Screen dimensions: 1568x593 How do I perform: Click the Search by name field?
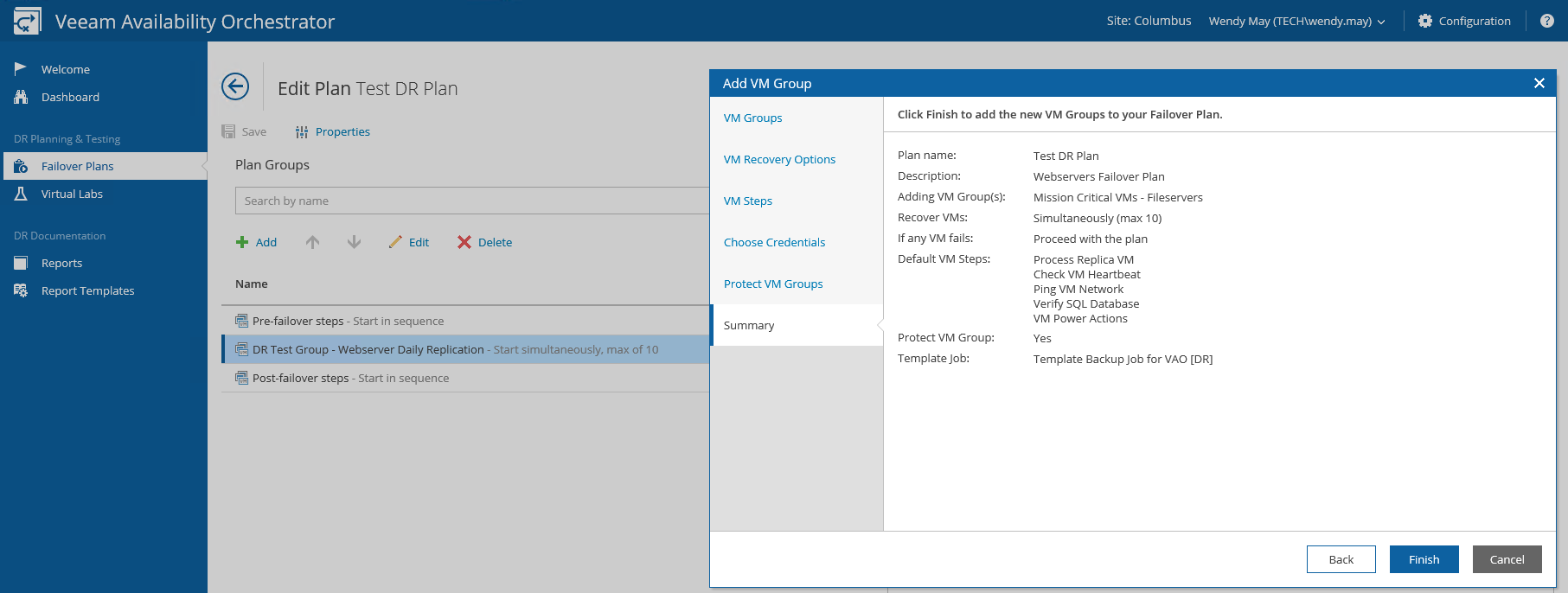pos(472,201)
